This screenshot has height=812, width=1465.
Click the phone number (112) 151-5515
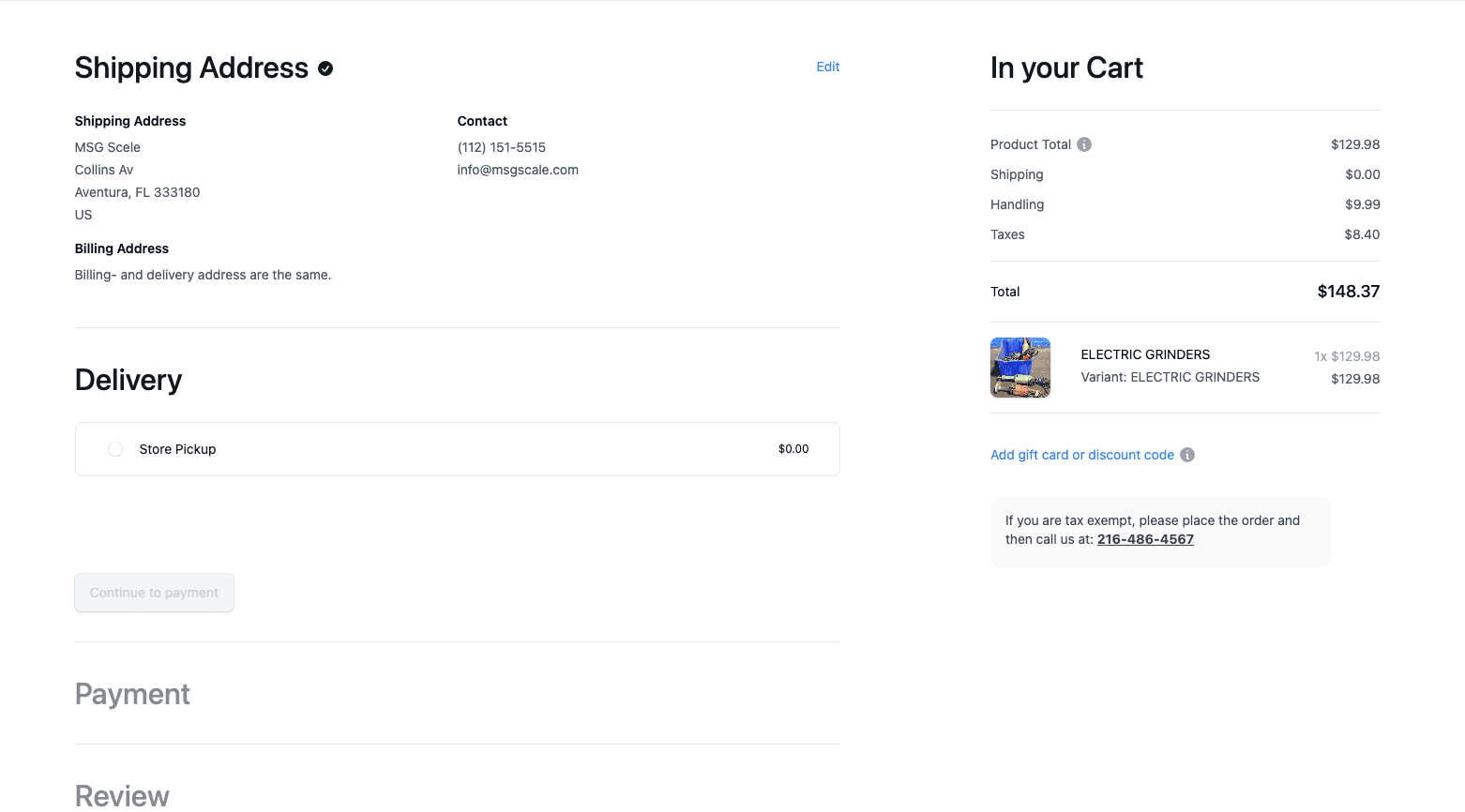[x=501, y=147]
